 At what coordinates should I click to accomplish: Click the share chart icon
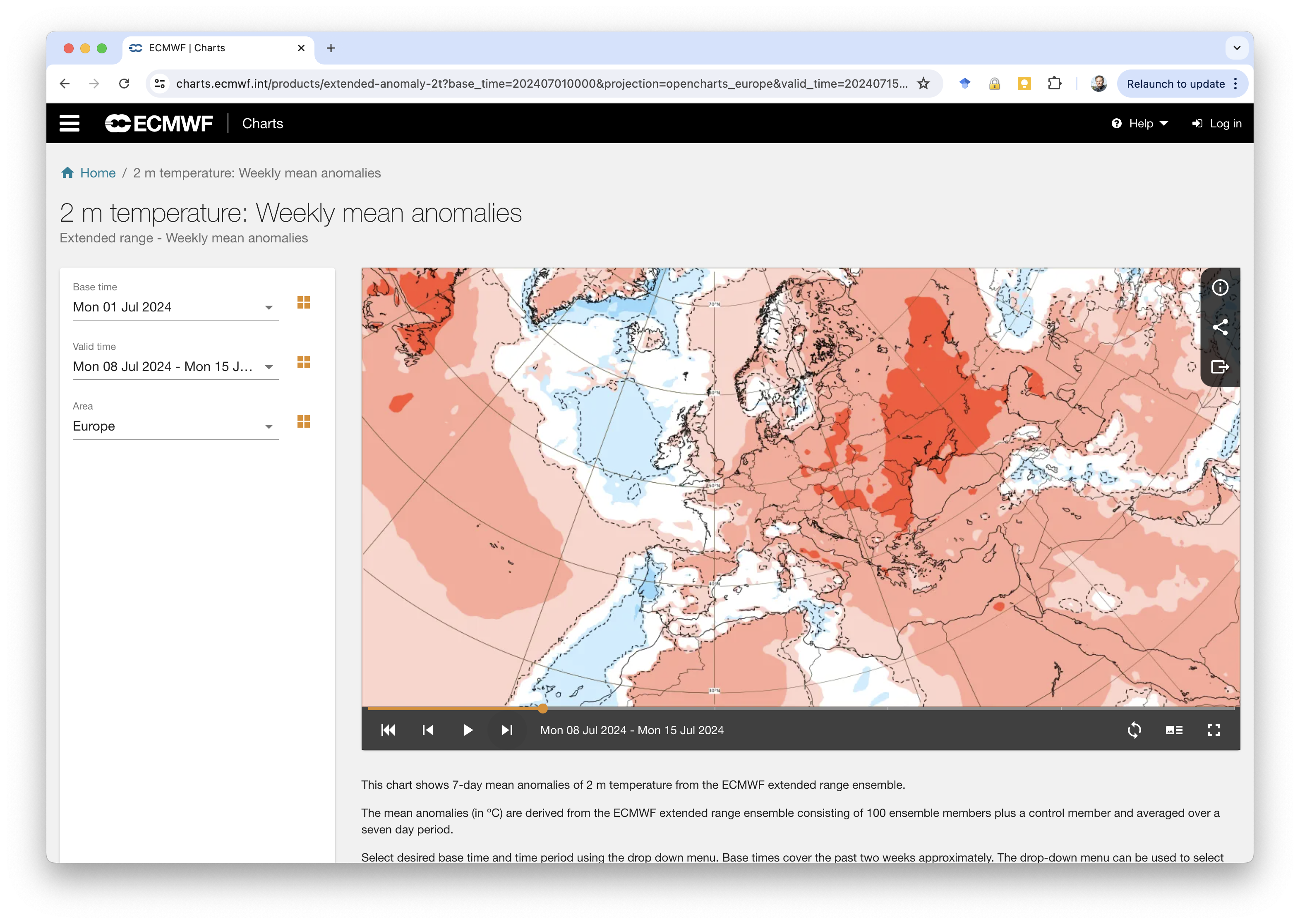tap(1220, 327)
